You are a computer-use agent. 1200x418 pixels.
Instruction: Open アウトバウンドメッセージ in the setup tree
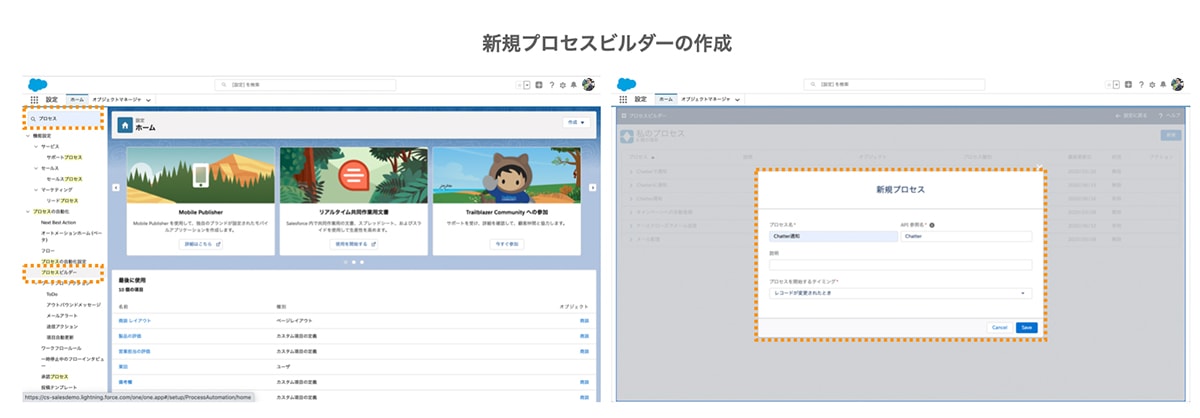point(73,304)
